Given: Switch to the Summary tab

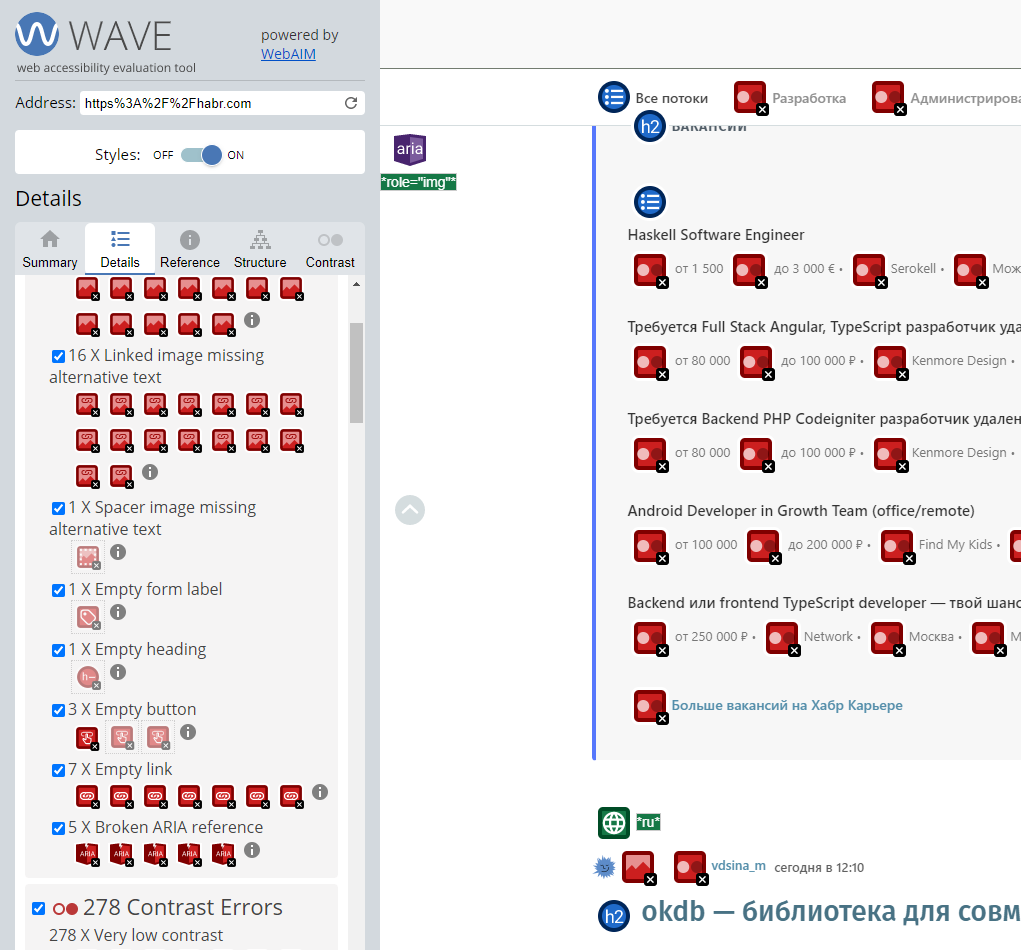Looking at the screenshot, I should click(x=49, y=249).
